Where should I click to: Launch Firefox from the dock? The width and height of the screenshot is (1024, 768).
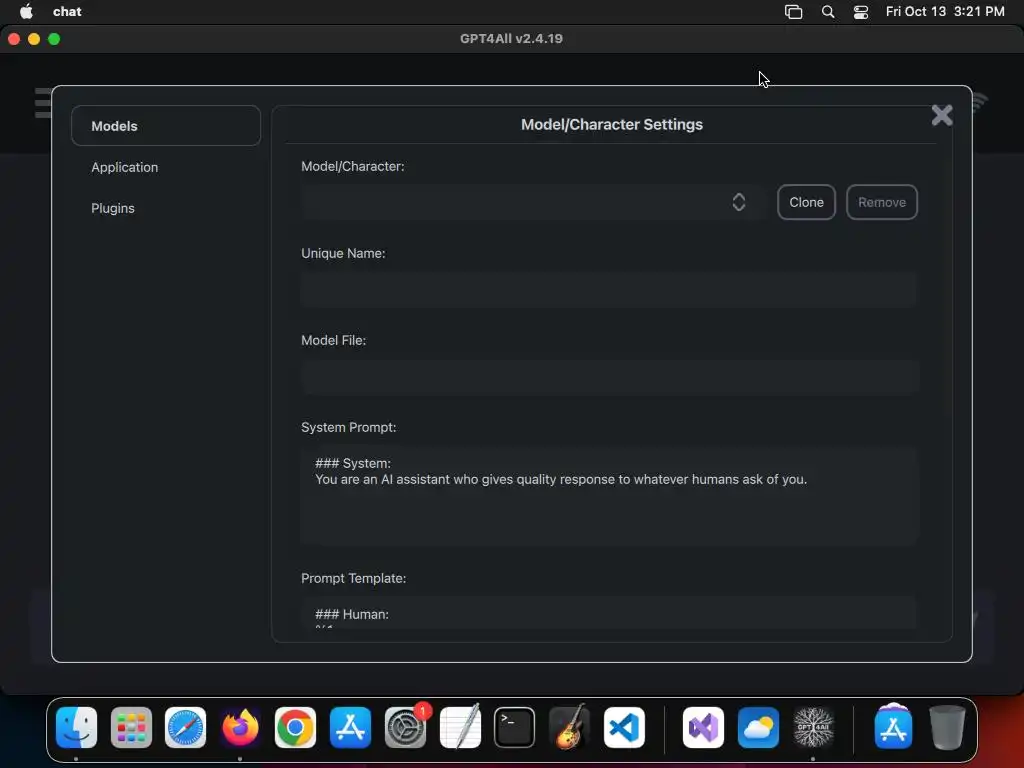point(240,728)
